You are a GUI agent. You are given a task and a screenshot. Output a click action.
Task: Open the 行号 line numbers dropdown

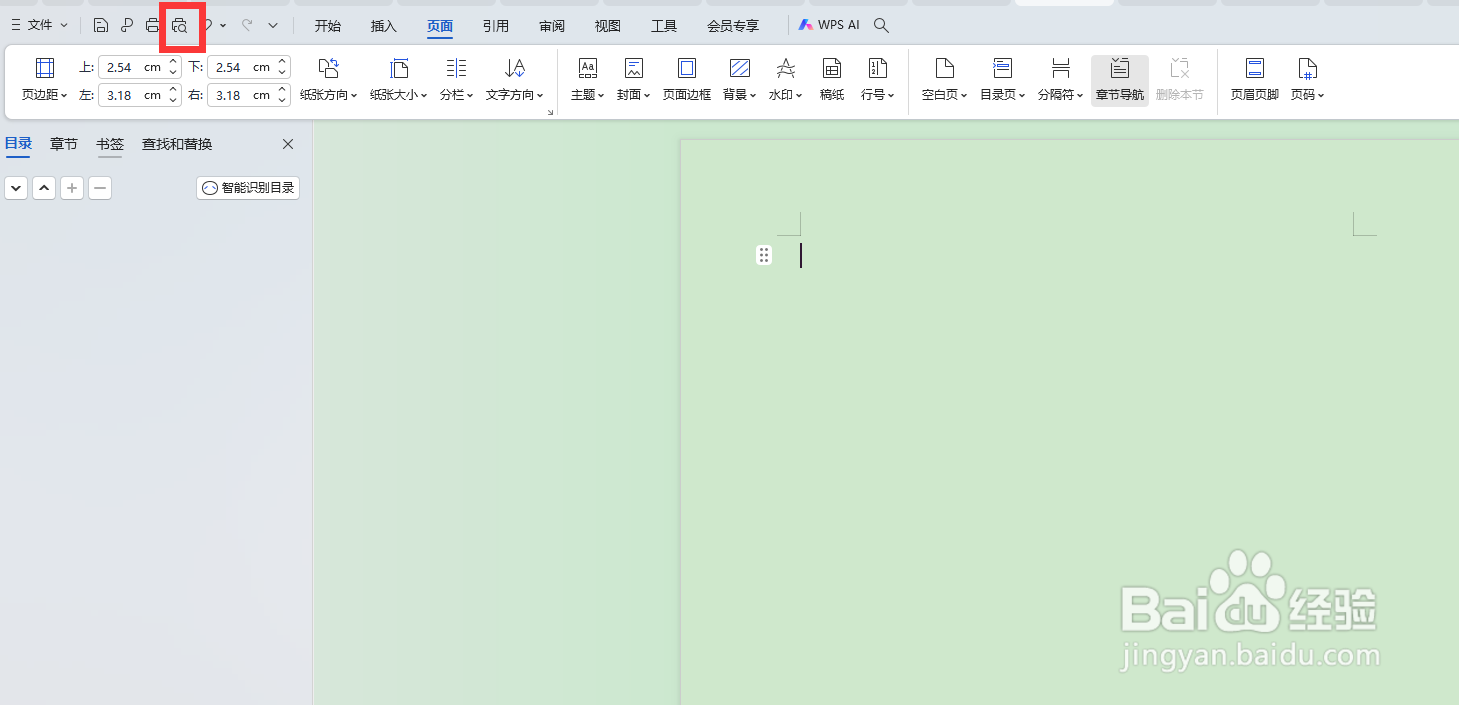point(877,80)
